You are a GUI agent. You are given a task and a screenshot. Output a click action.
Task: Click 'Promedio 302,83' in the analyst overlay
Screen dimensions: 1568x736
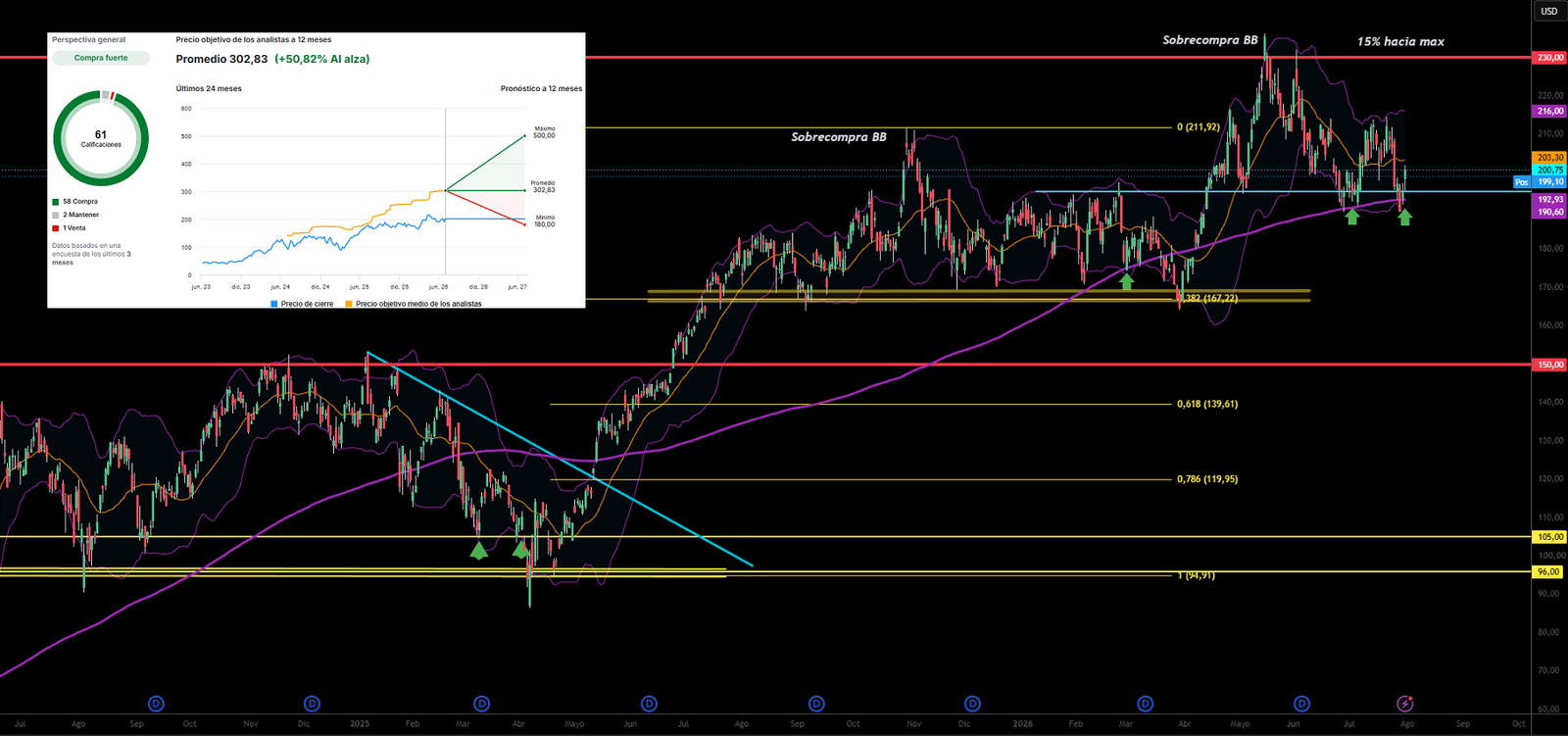point(221,59)
